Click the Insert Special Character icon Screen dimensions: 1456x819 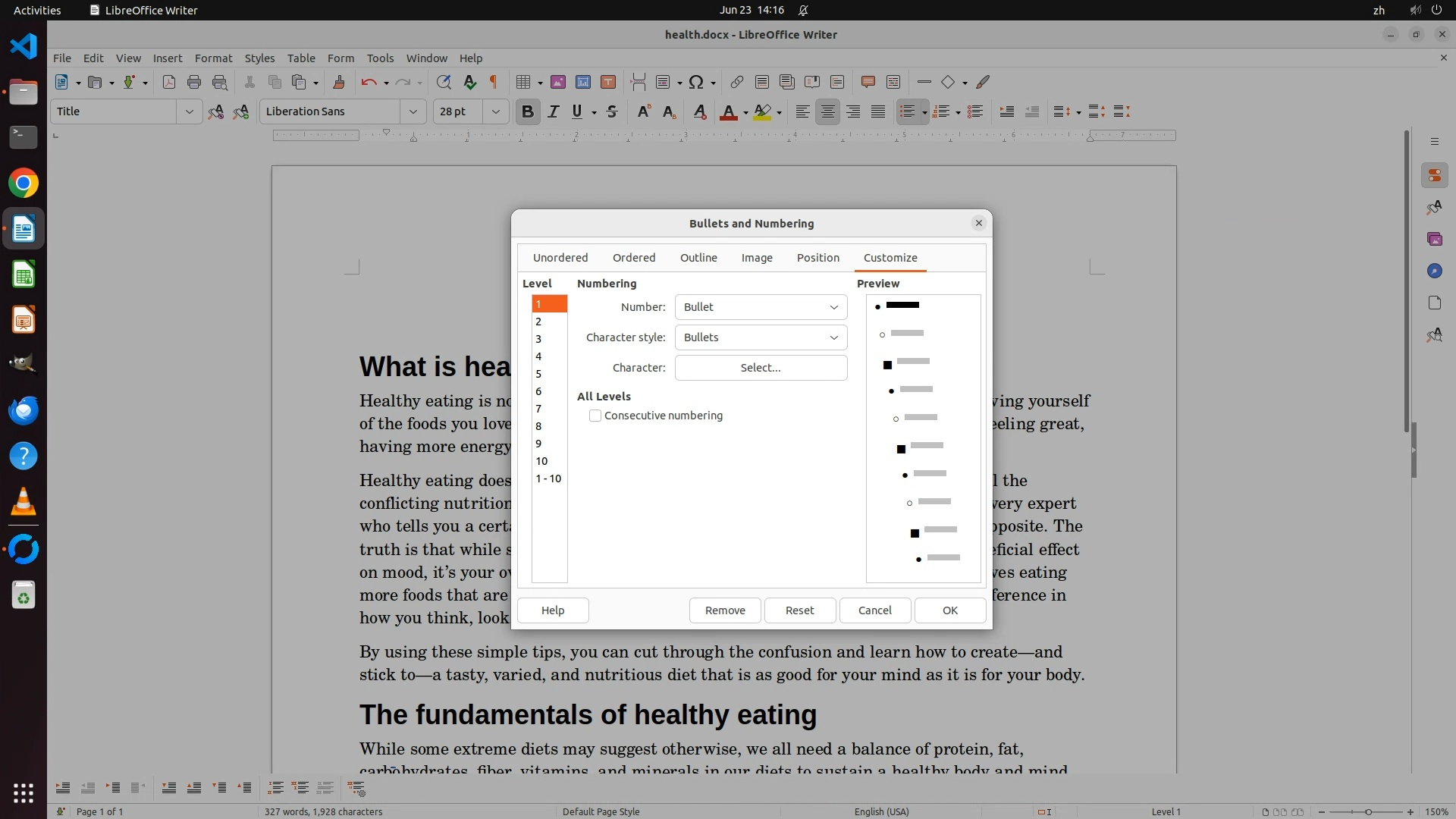click(696, 83)
